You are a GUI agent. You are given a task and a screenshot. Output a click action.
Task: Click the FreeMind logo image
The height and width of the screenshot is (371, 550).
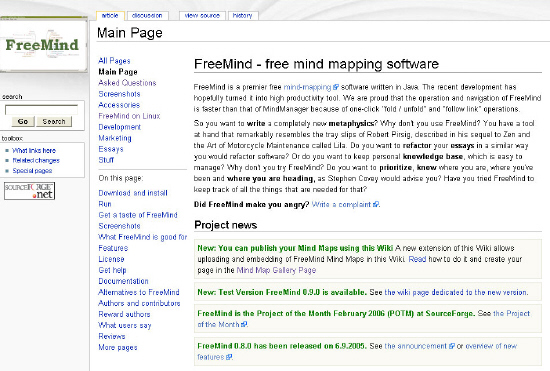43,44
